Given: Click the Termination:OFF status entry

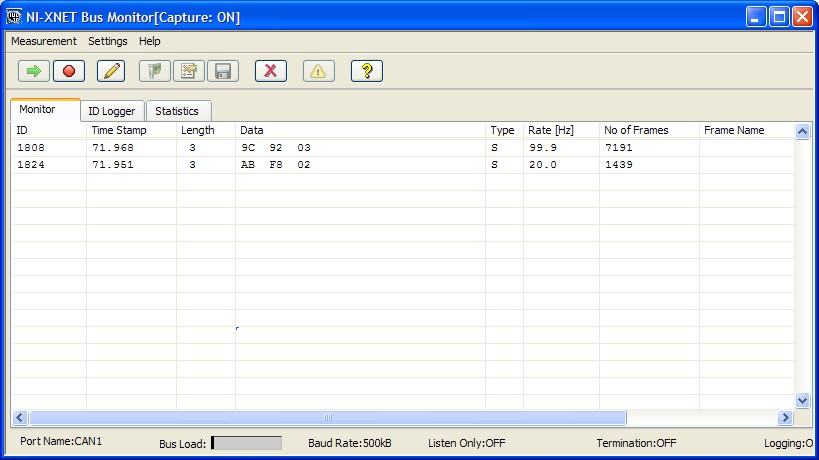Looking at the screenshot, I should tap(636, 443).
